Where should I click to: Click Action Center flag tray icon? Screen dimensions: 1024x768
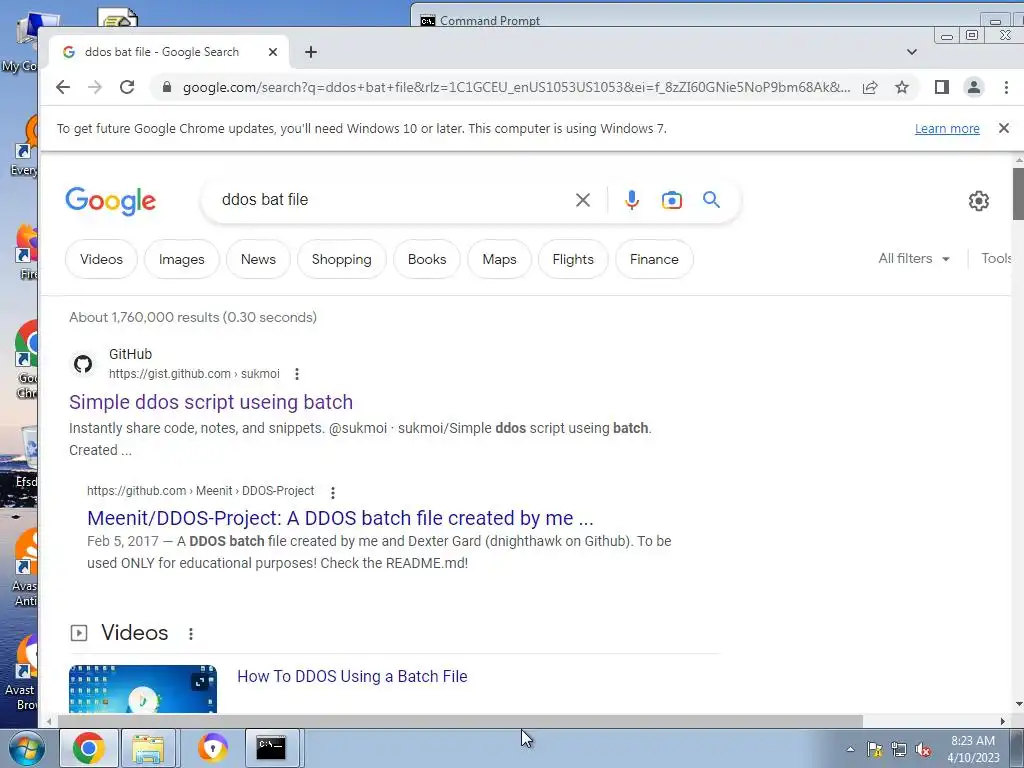tap(874, 749)
